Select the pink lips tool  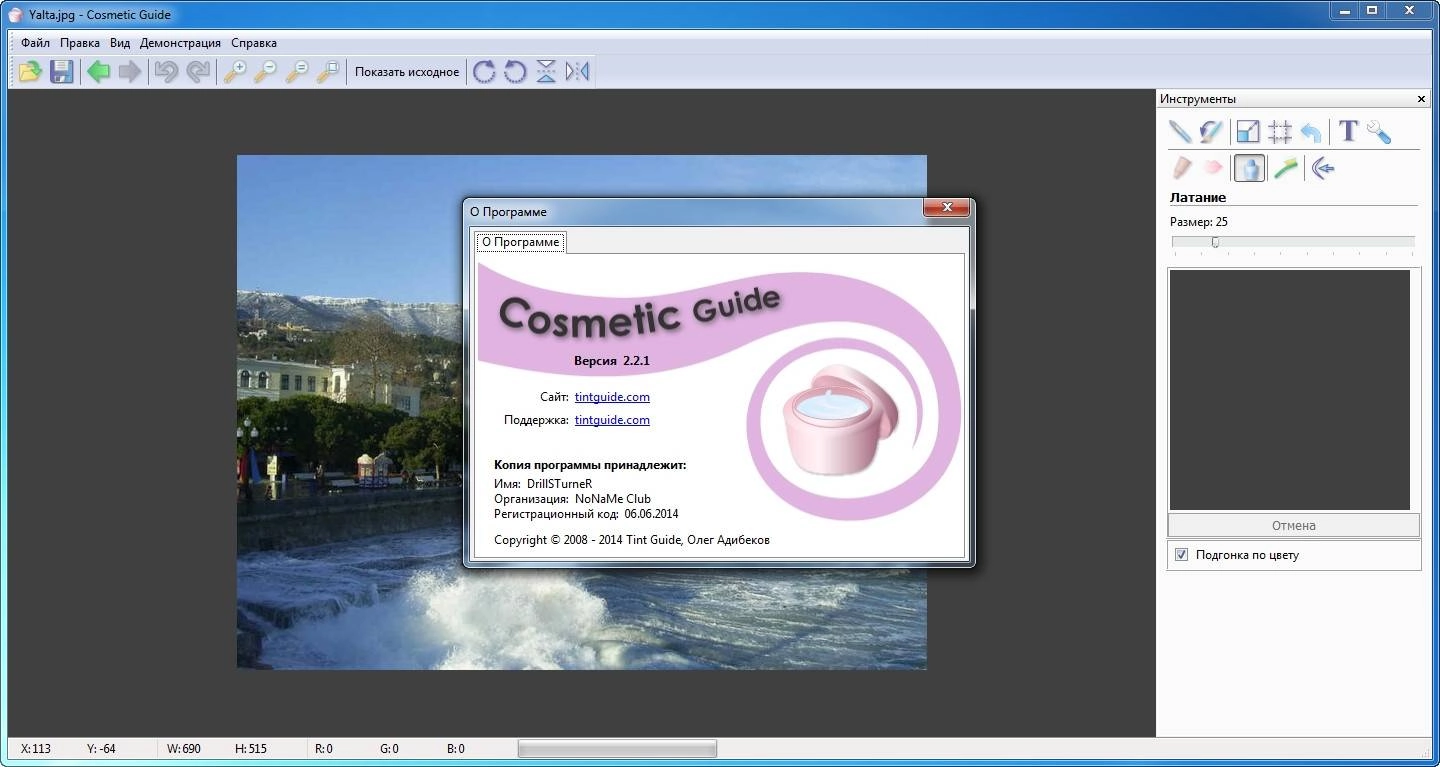coord(1212,168)
